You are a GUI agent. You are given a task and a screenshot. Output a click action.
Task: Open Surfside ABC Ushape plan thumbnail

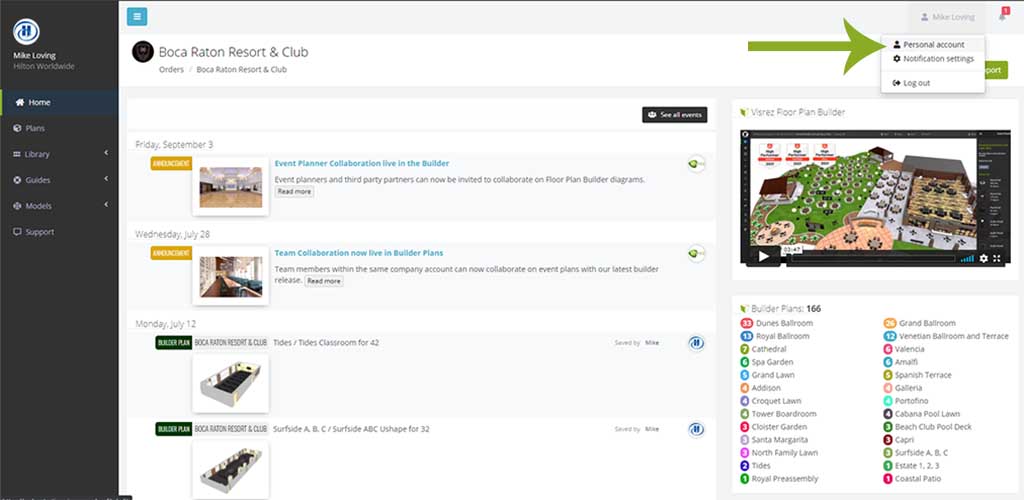tap(231, 470)
